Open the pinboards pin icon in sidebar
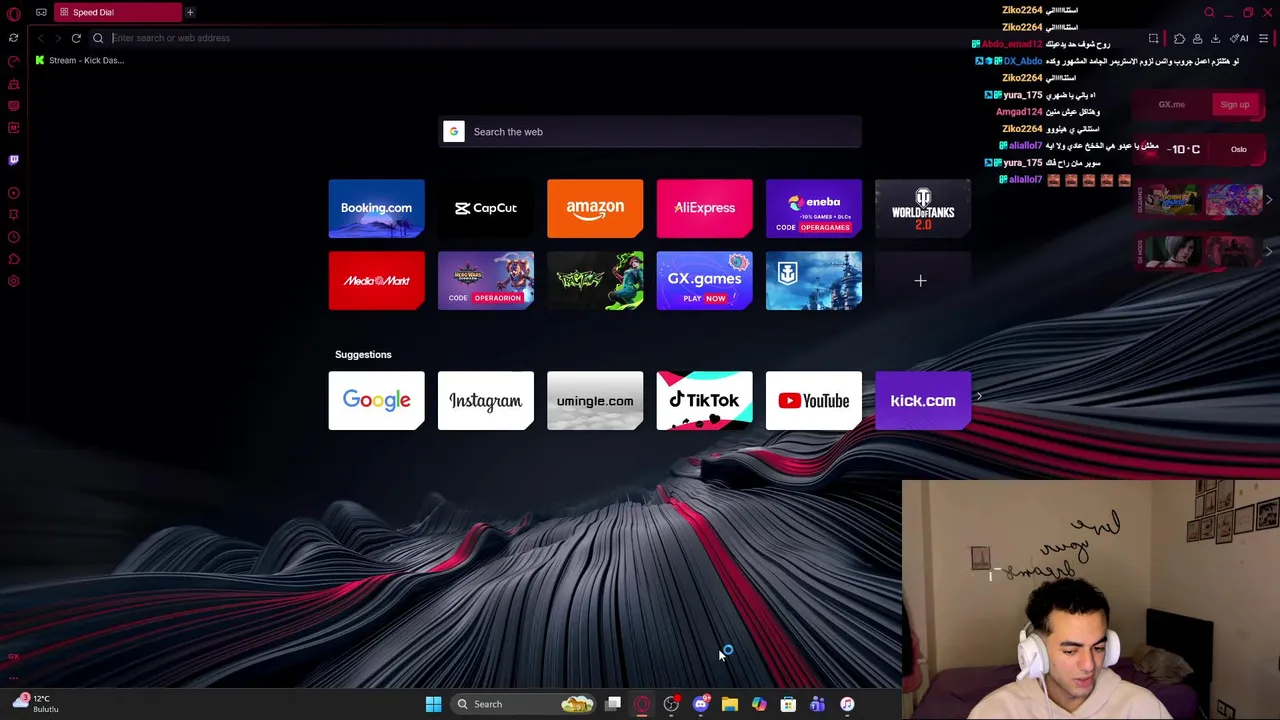1280x720 pixels. pos(13,215)
